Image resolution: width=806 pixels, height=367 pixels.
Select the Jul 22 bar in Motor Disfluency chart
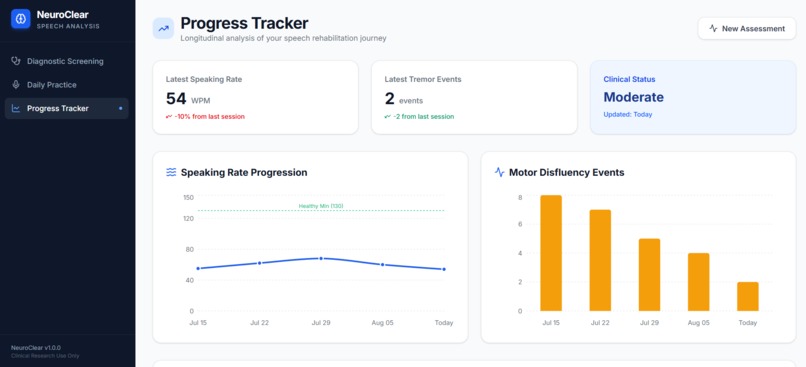click(x=600, y=261)
